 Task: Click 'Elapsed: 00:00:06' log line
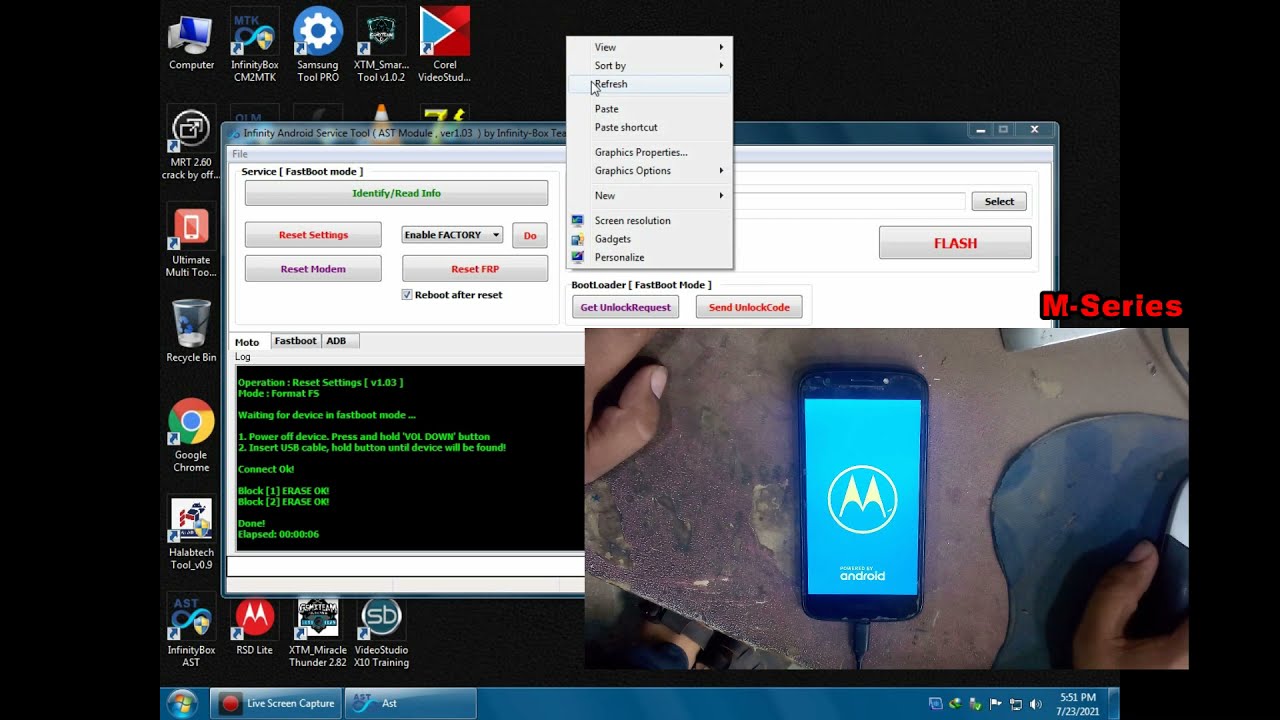coord(278,535)
